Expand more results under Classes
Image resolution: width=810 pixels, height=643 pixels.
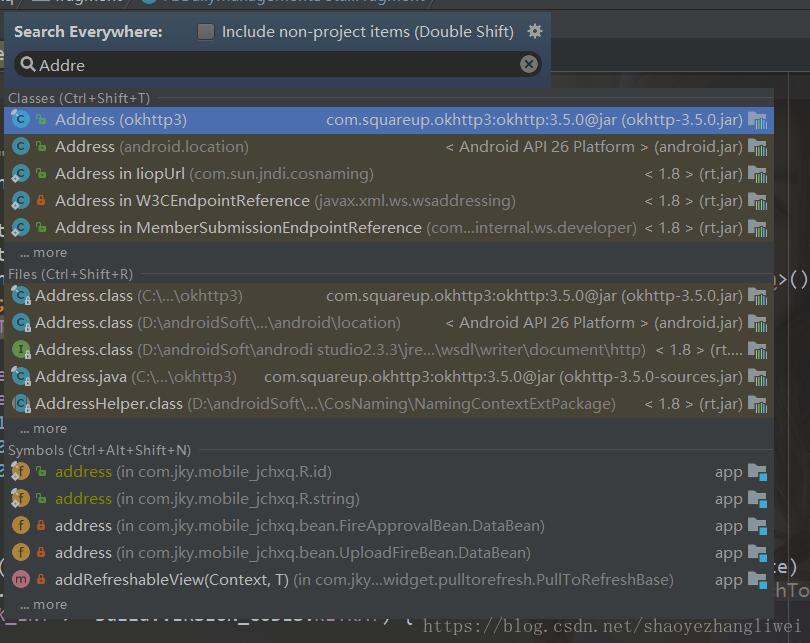[43, 253]
